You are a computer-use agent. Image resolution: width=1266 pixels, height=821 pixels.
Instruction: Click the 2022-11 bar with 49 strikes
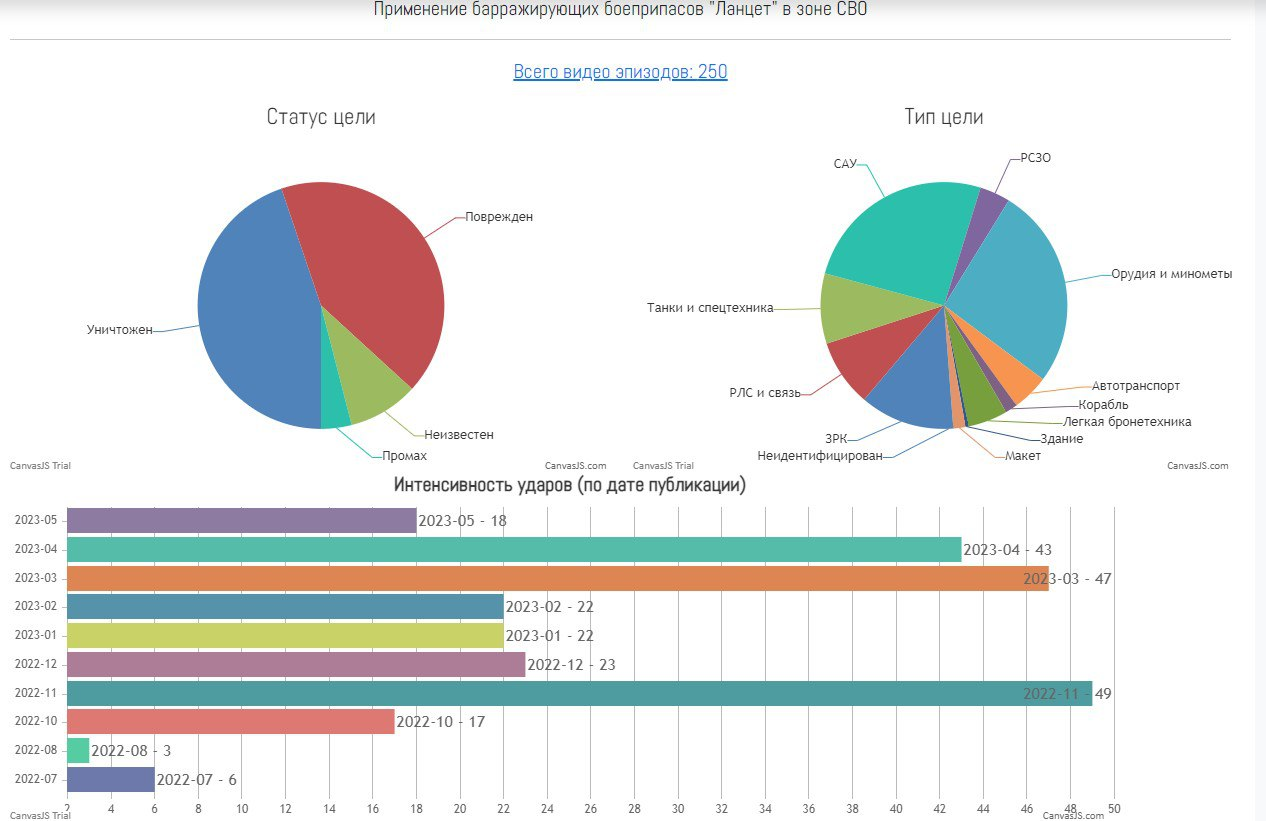pos(579,693)
